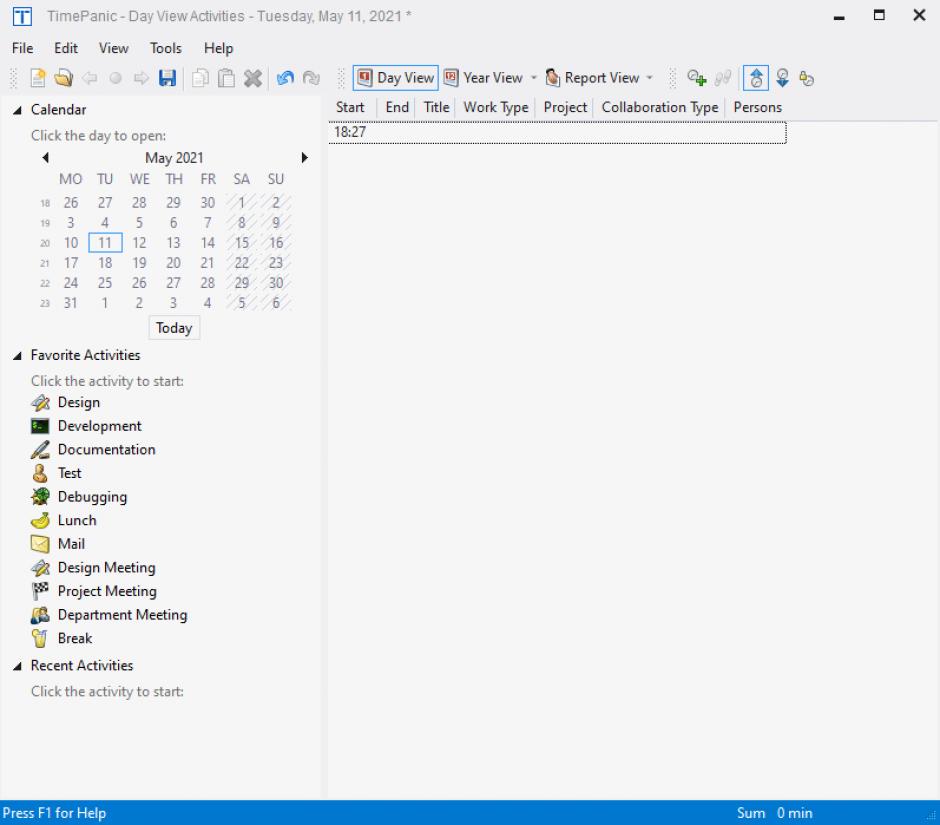This screenshot has height=825, width=940.
Task: Click the down-arrow clock toolbar icon
Action: click(782, 78)
